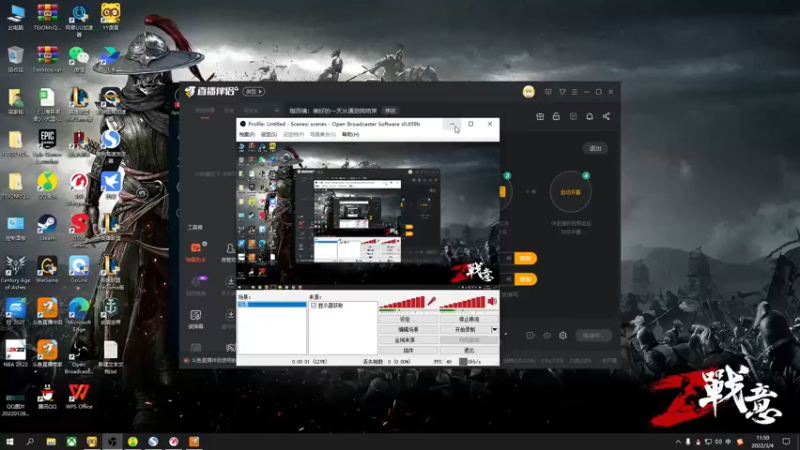
Task: Click the 退出 exit button in OBS
Action: tap(469, 351)
